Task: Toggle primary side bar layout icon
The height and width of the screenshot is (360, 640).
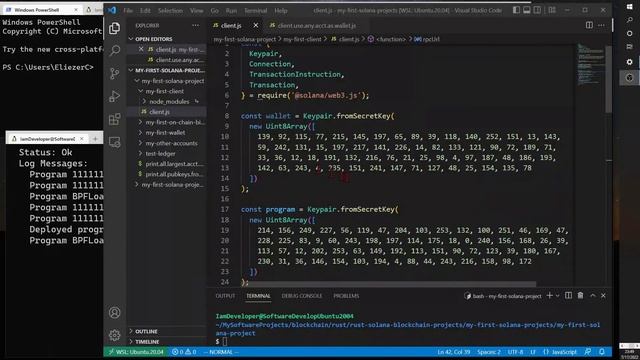Action: (516, 10)
